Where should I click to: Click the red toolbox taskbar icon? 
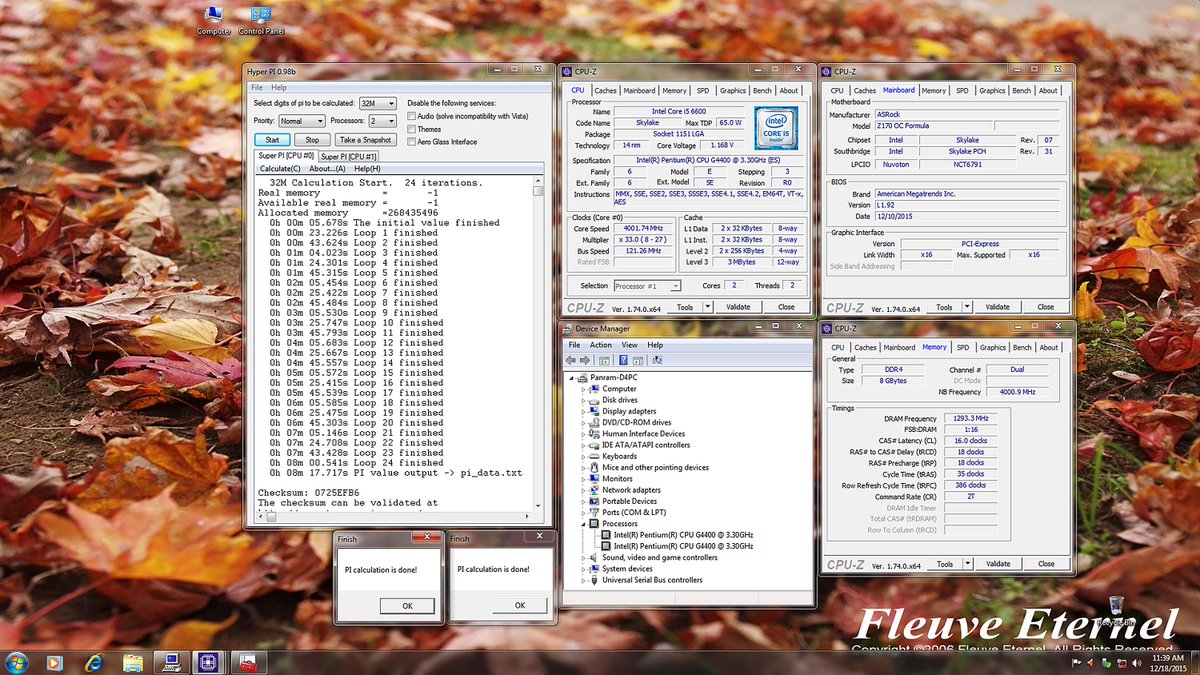click(249, 662)
